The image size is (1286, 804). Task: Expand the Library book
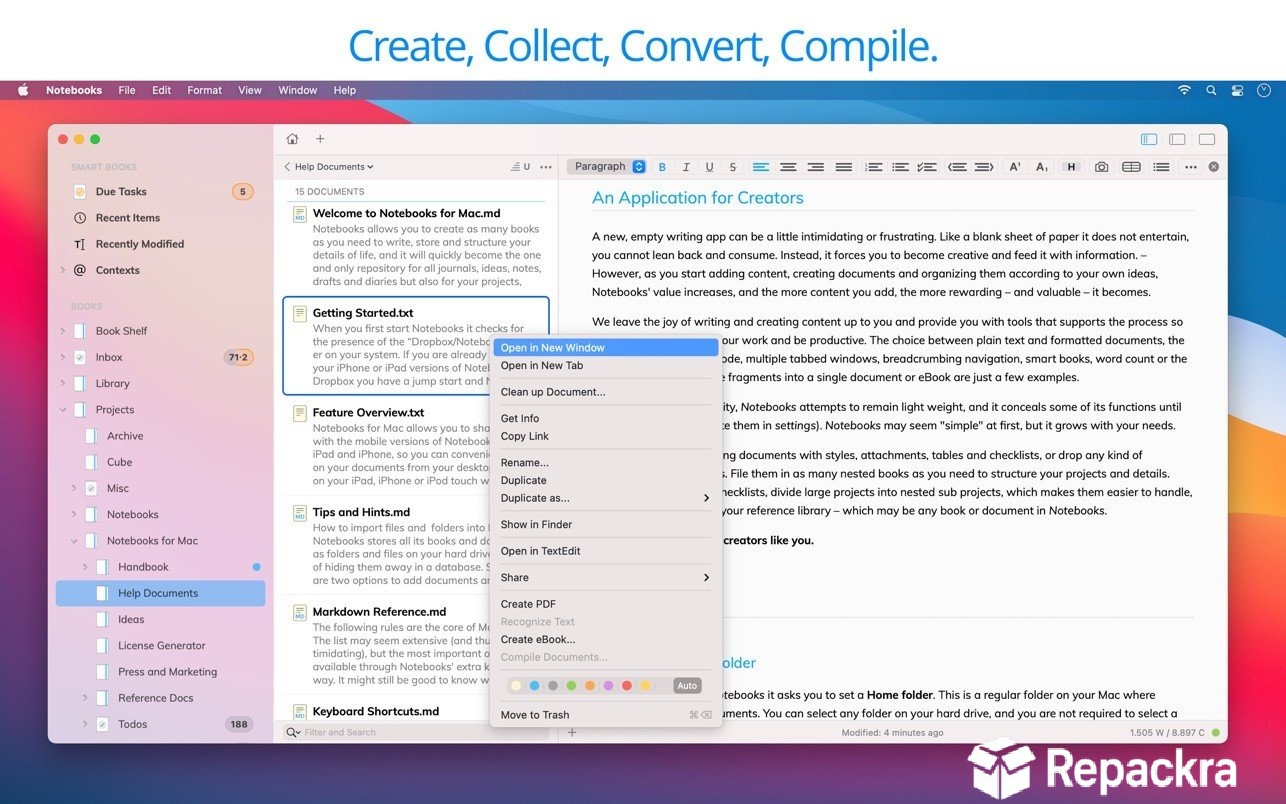click(63, 383)
